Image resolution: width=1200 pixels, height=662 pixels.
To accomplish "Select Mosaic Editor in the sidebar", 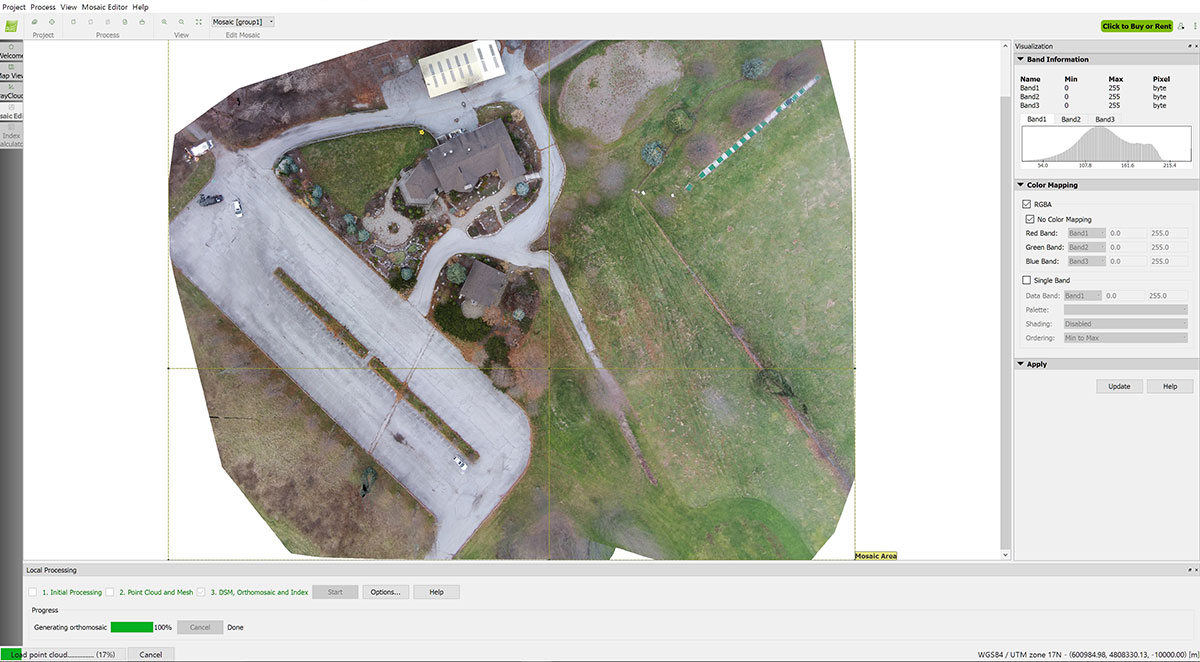I will tap(11, 111).
